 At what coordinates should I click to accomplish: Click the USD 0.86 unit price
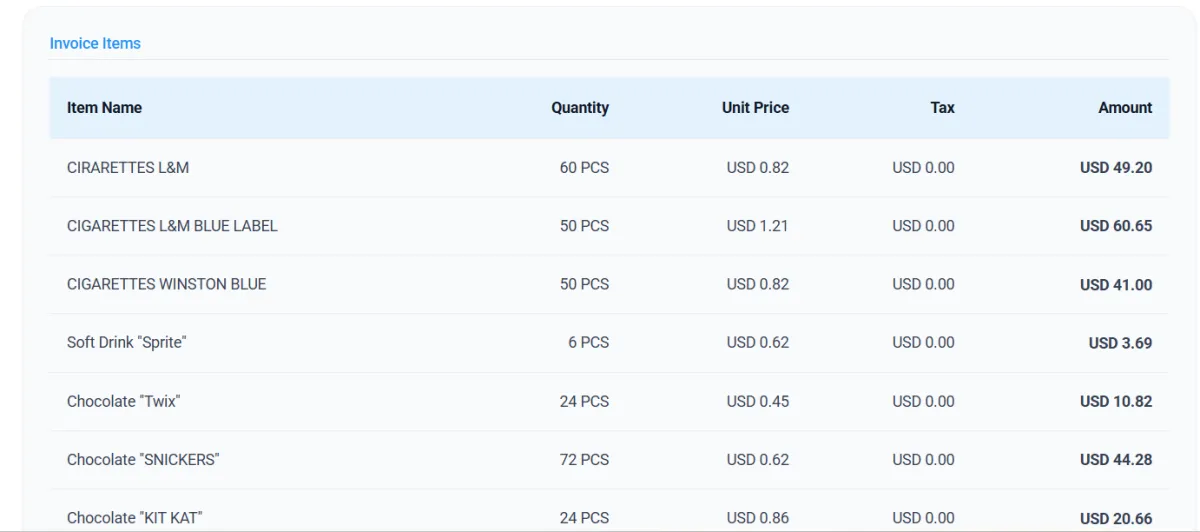[x=757, y=518]
